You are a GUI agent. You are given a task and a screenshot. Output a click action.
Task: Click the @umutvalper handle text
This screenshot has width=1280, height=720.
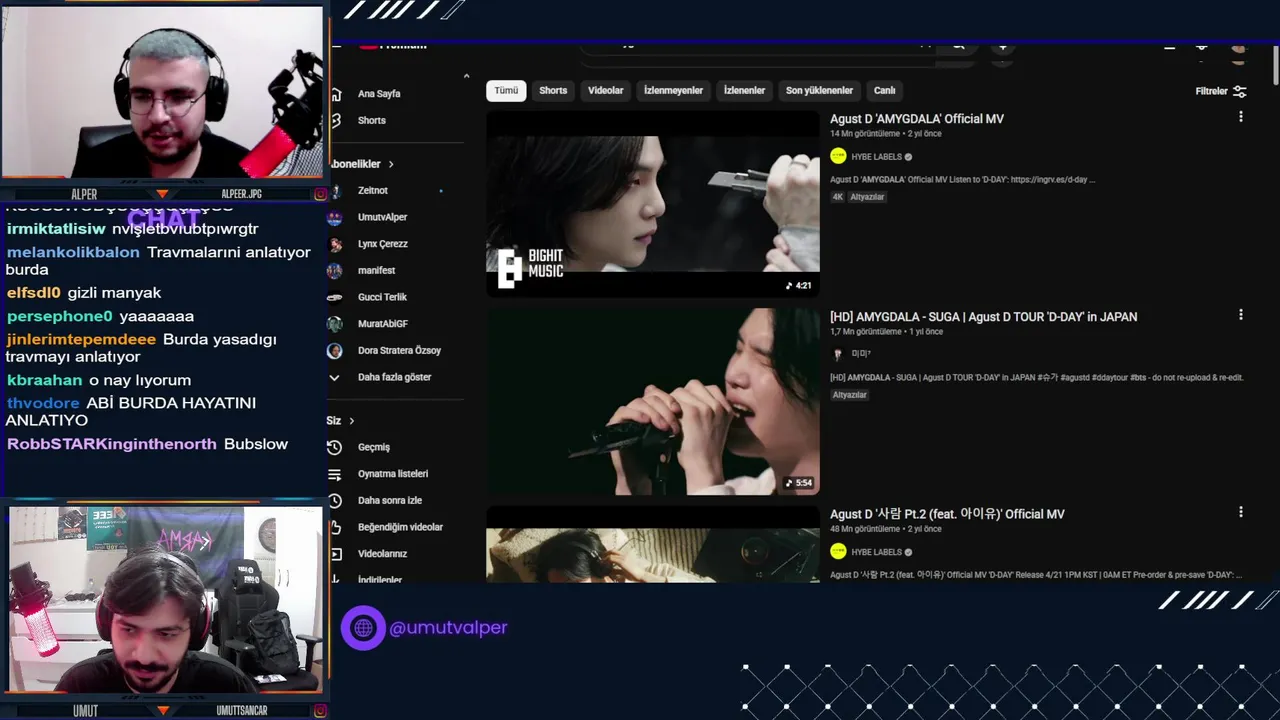(x=448, y=628)
